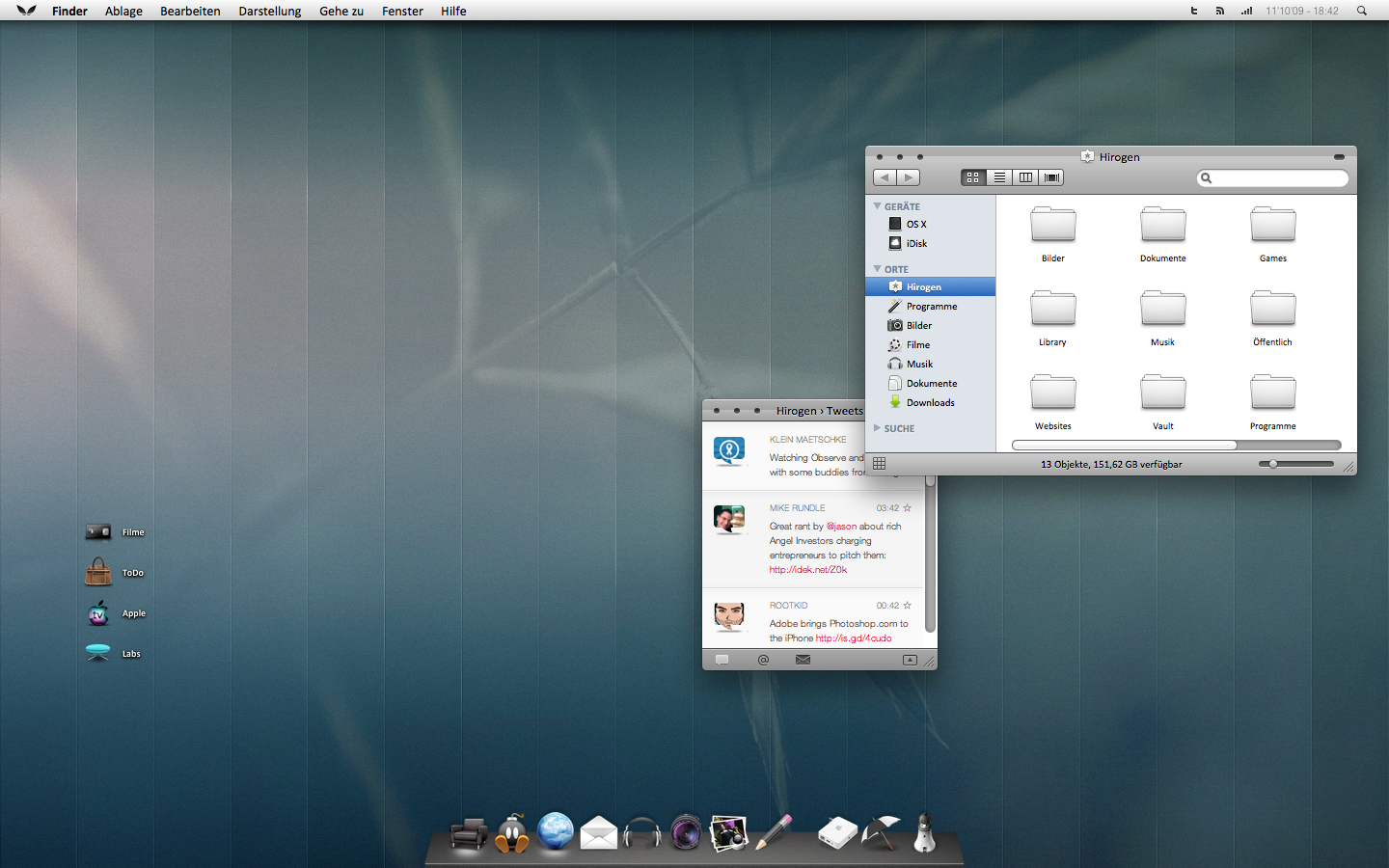Select the Programme folder icon in the file area
The height and width of the screenshot is (868, 1389).
click(x=1273, y=392)
